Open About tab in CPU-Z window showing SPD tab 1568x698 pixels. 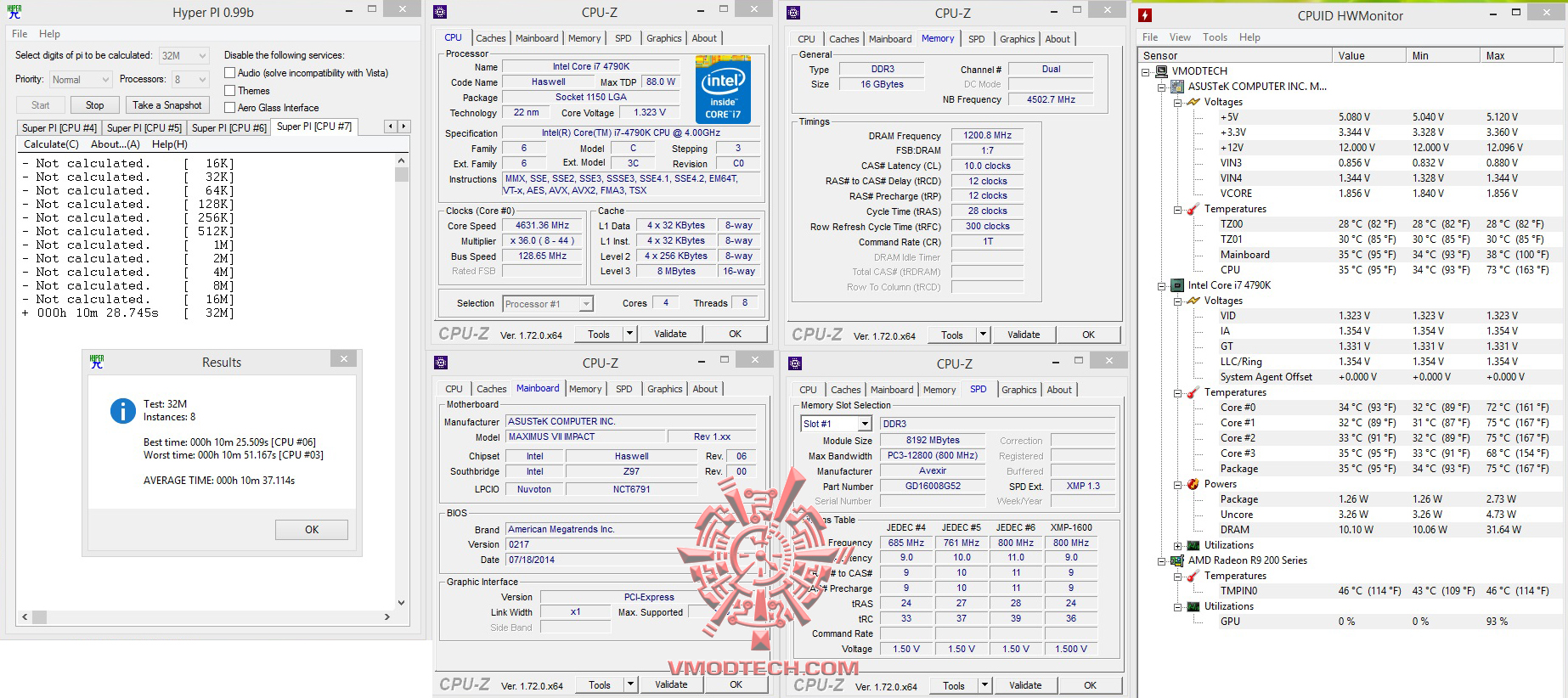1058,390
